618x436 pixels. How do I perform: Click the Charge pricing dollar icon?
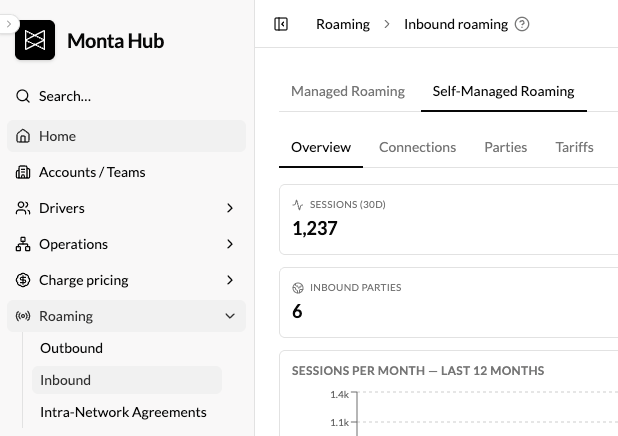[x=23, y=280]
